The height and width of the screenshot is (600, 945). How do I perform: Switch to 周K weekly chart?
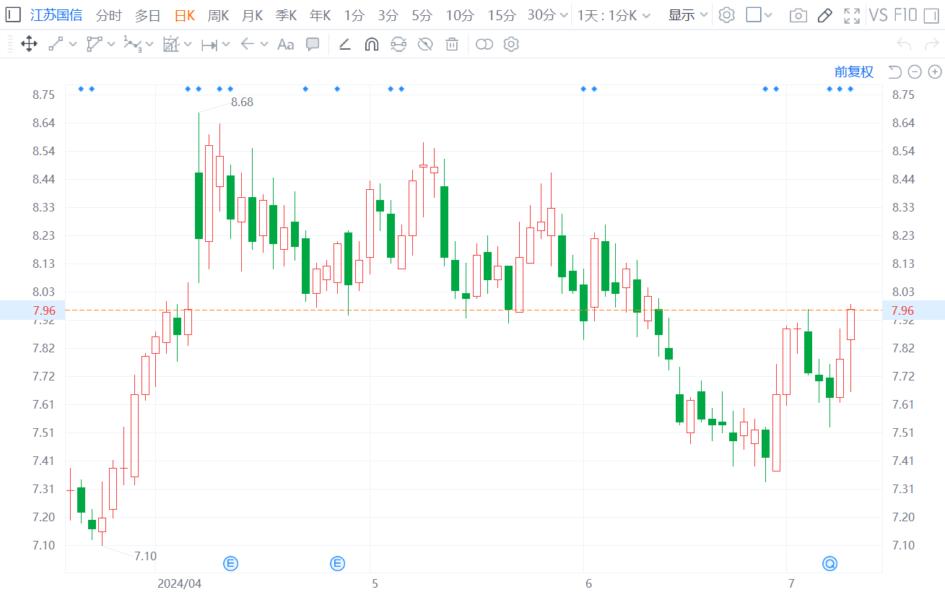[x=218, y=15]
